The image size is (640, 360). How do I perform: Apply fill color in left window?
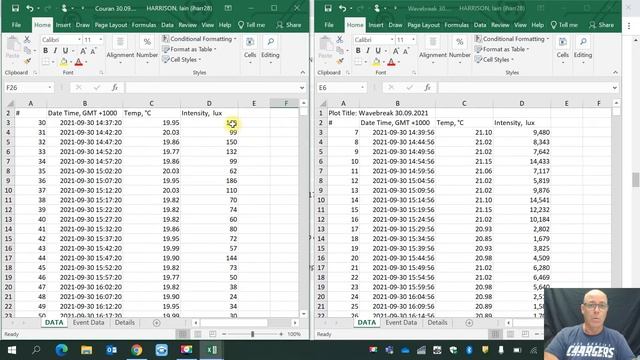coord(63,62)
